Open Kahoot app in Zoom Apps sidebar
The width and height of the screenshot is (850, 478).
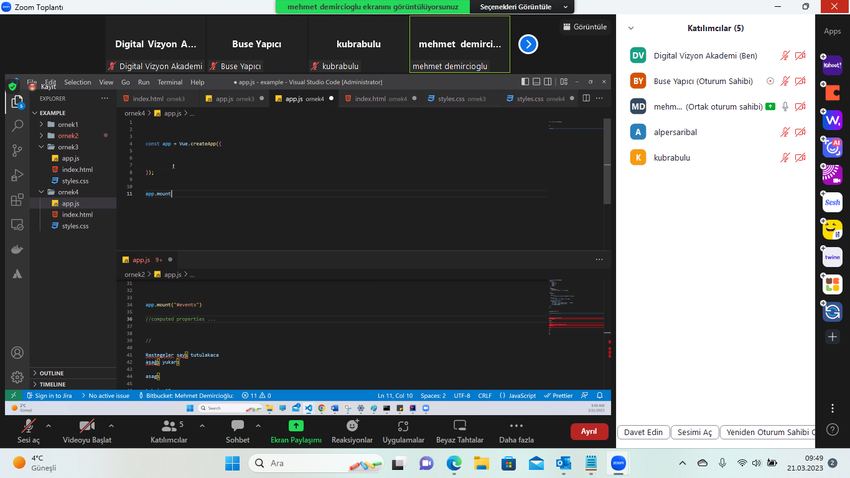832,65
